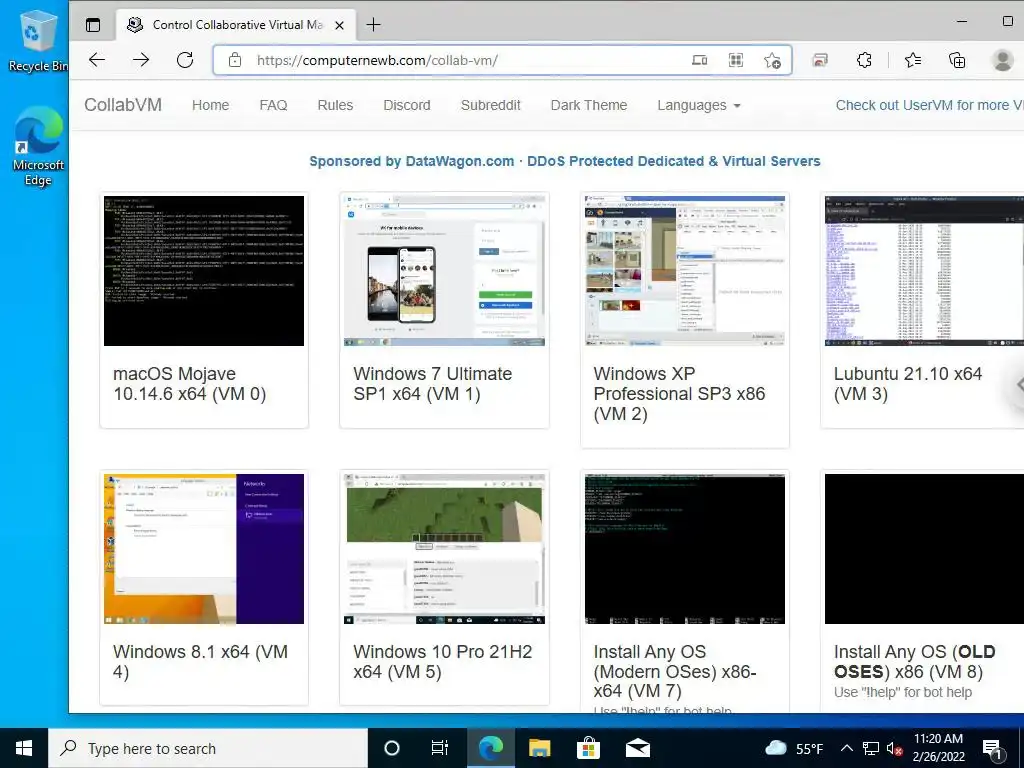Open the Windows 10 Pro 21H2 VM 5 thumbnail
Viewport: 1024px width, 768px height.
[444, 549]
